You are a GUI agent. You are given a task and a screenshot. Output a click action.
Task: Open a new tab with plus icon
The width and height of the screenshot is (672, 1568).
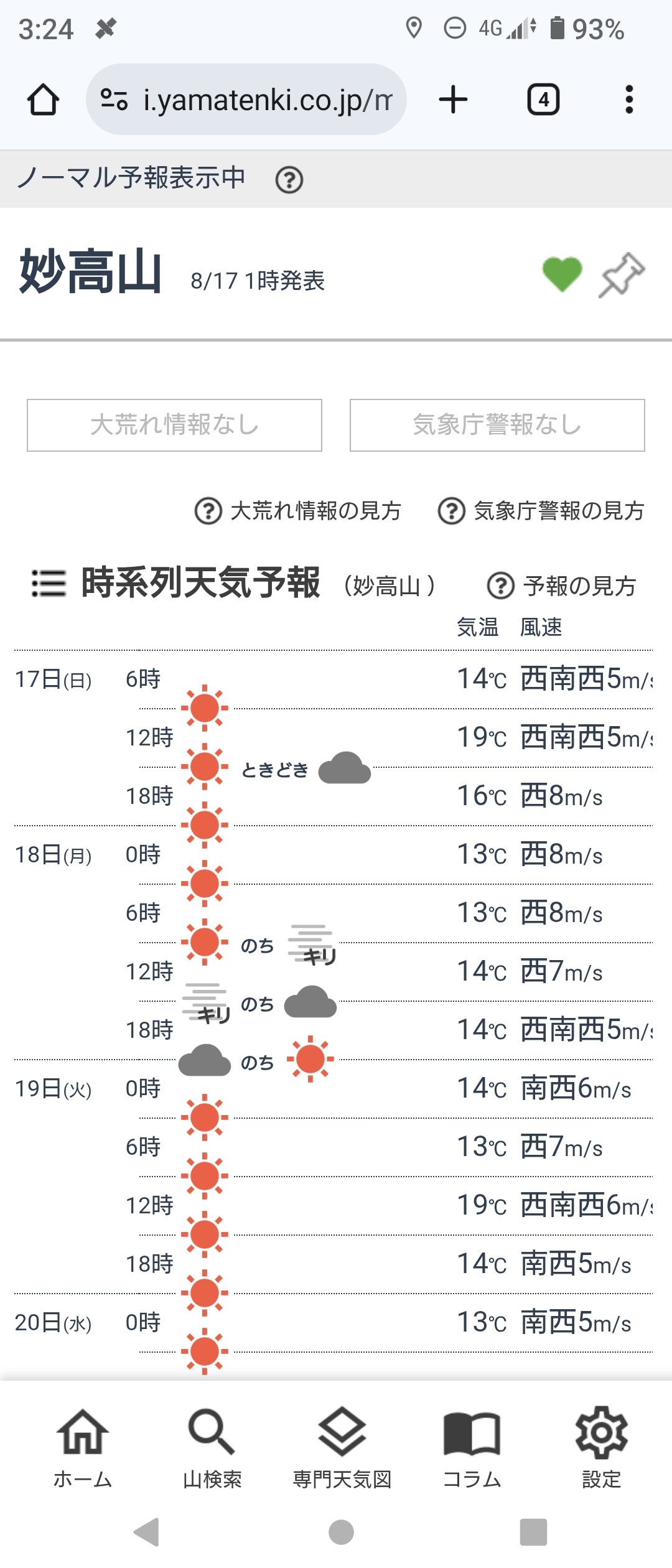(x=453, y=100)
